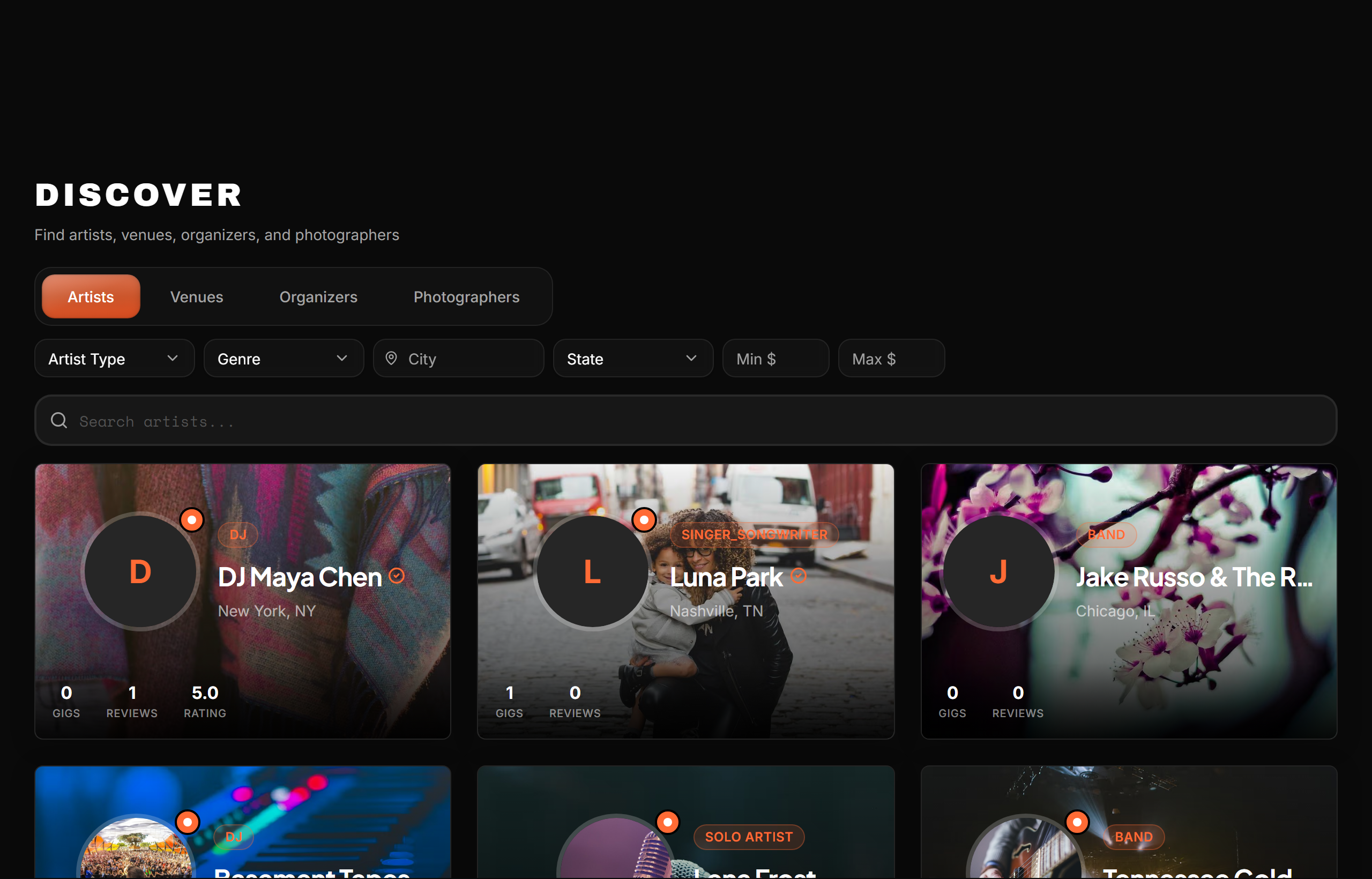
Task: Click the orange status dot on the bottom-right BAND card
Action: coord(1077,822)
